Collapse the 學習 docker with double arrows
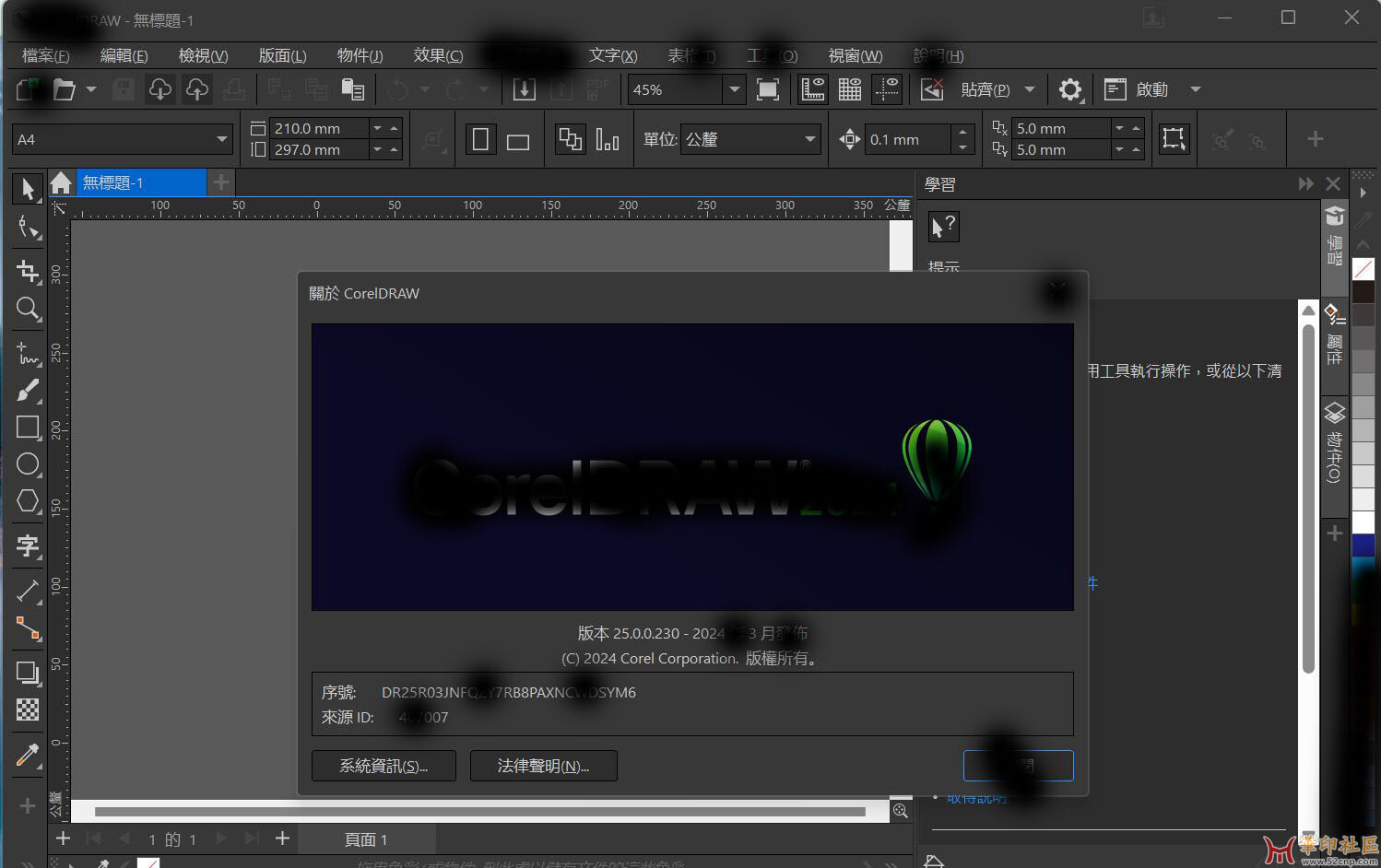 (1305, 184)
